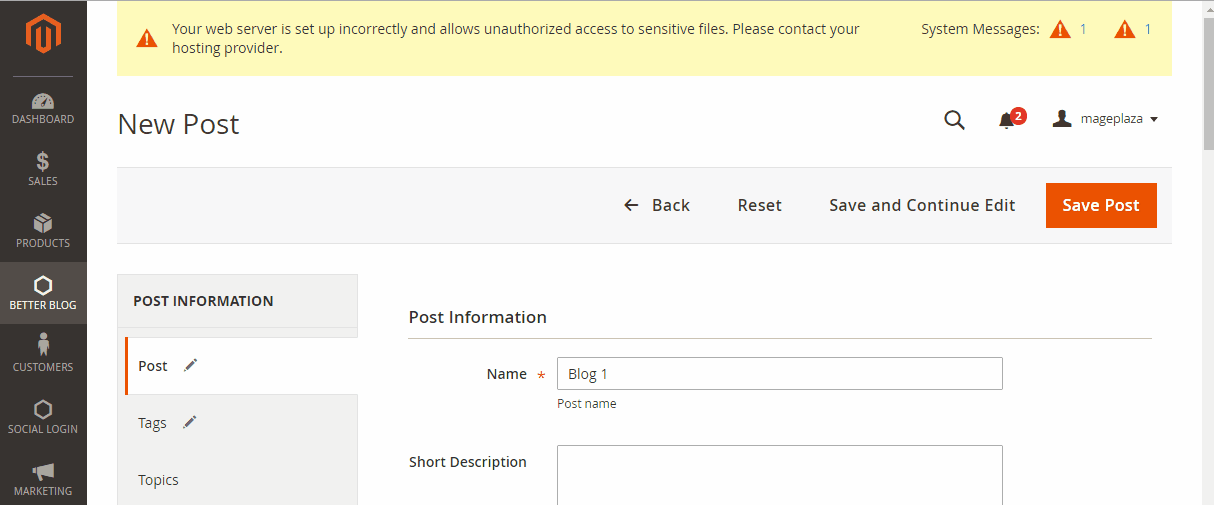Click the first System Messages warning triangle
Viewport: 1214px width, 505px height.
point(1060,29)
